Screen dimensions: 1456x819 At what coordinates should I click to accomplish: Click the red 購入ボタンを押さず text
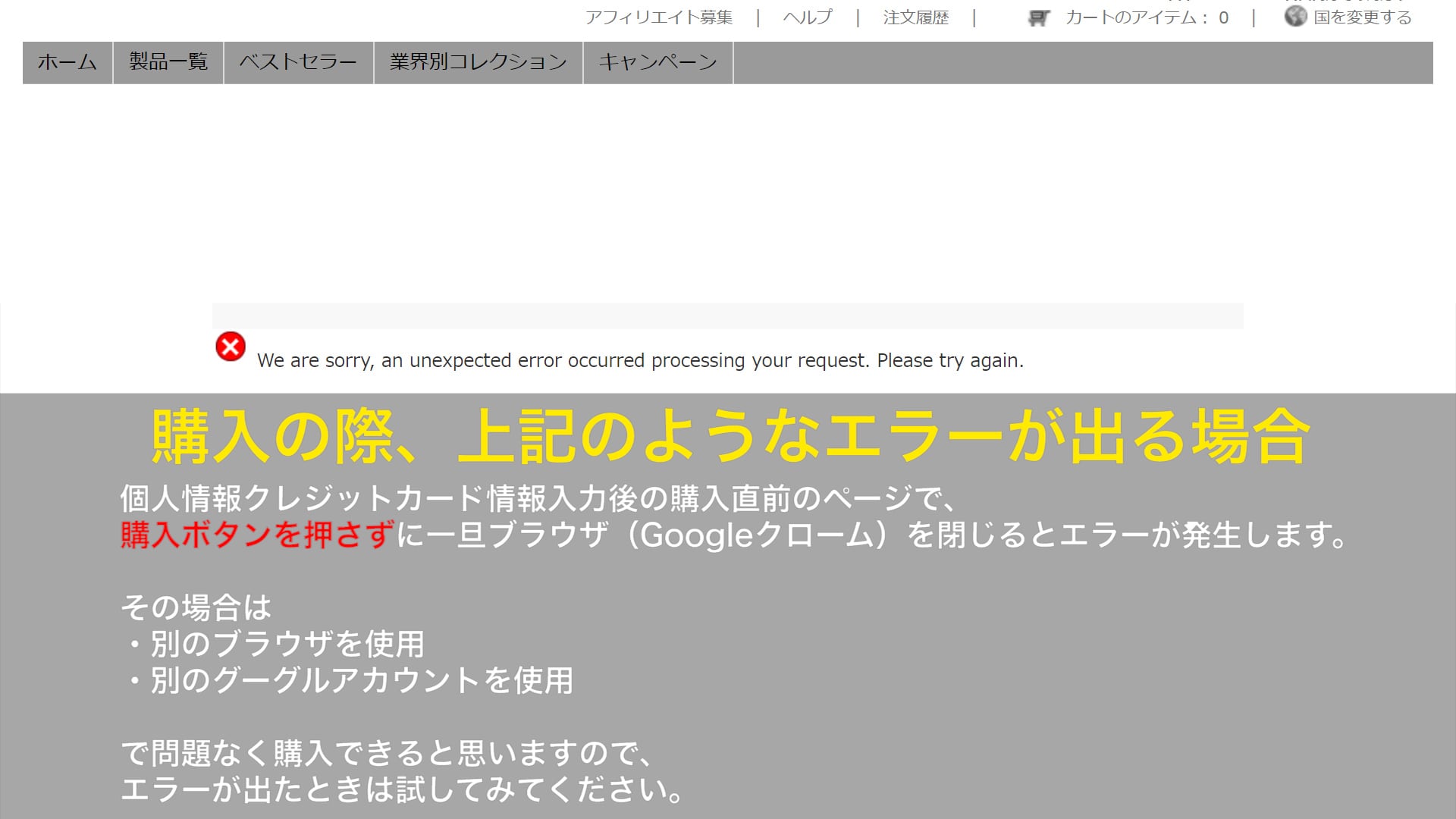pyautogui.click(x=258, y=535)
